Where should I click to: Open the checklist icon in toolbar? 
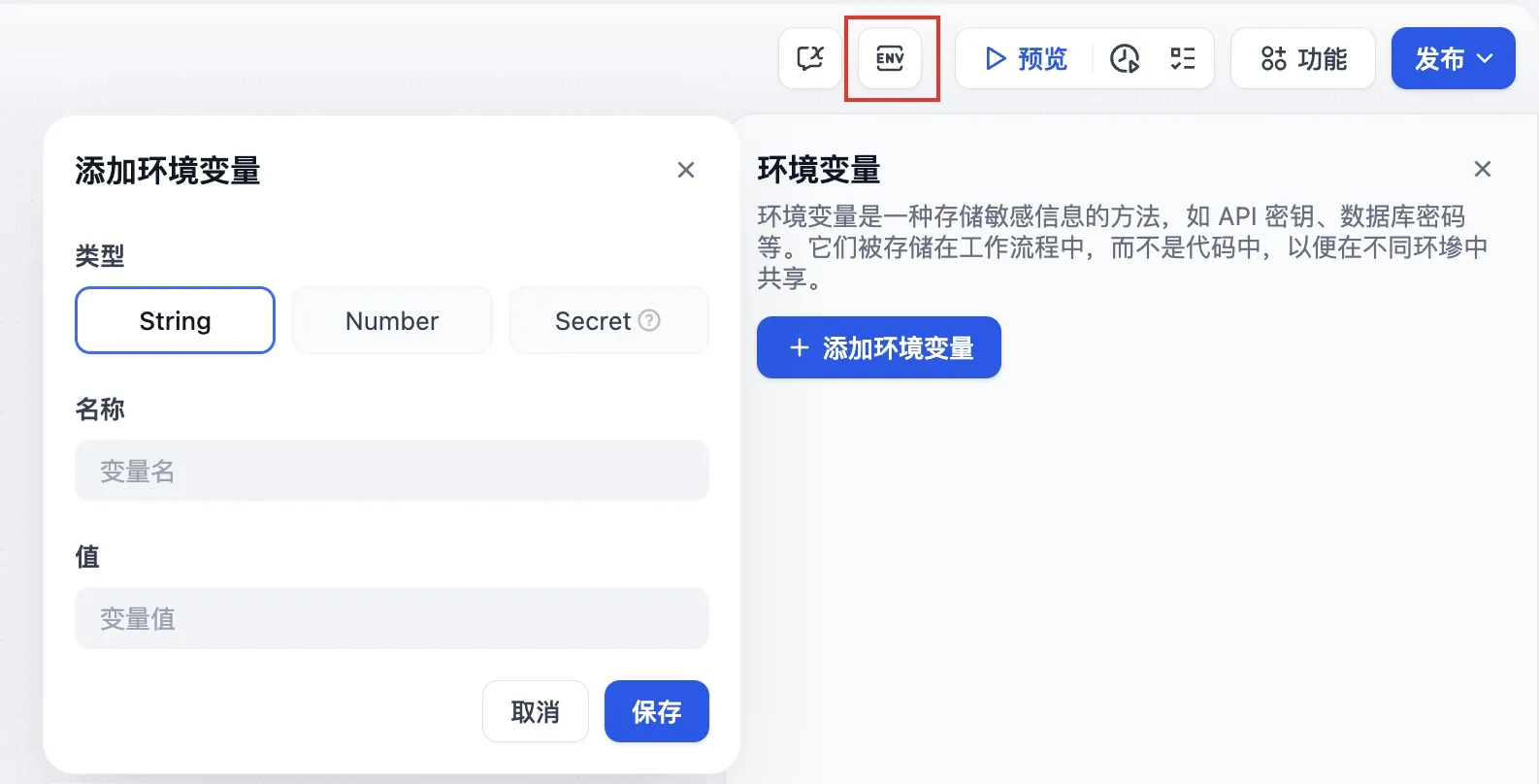(x=1182, y=58)
